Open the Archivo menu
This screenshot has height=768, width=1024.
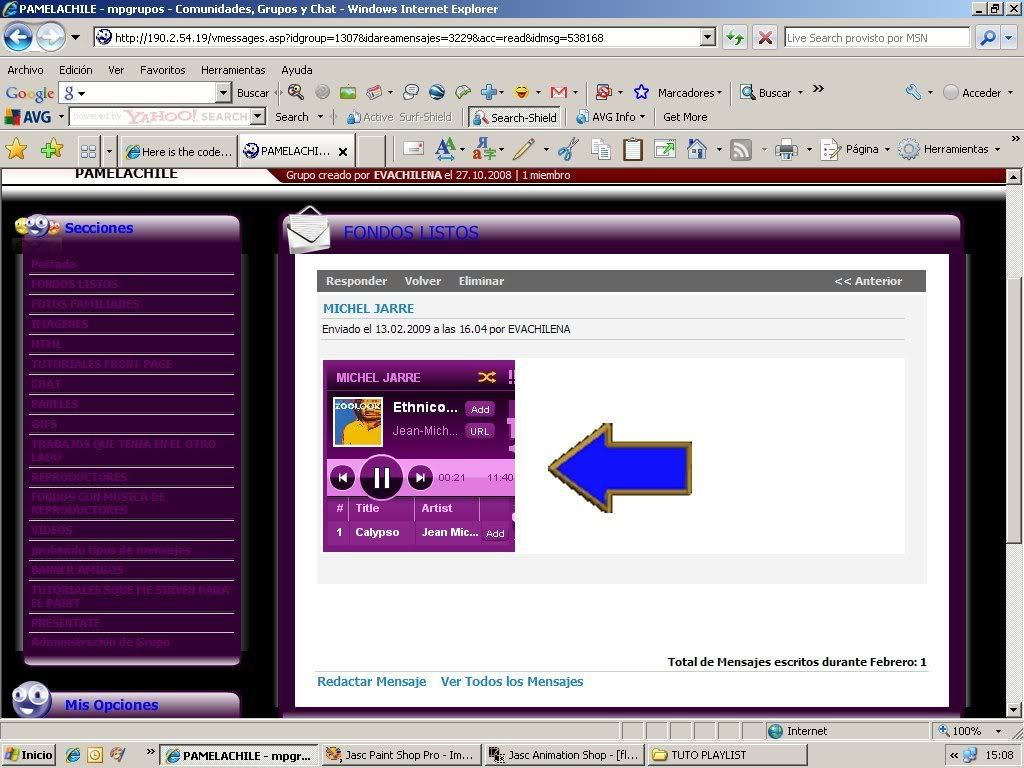tap(25, 70)
